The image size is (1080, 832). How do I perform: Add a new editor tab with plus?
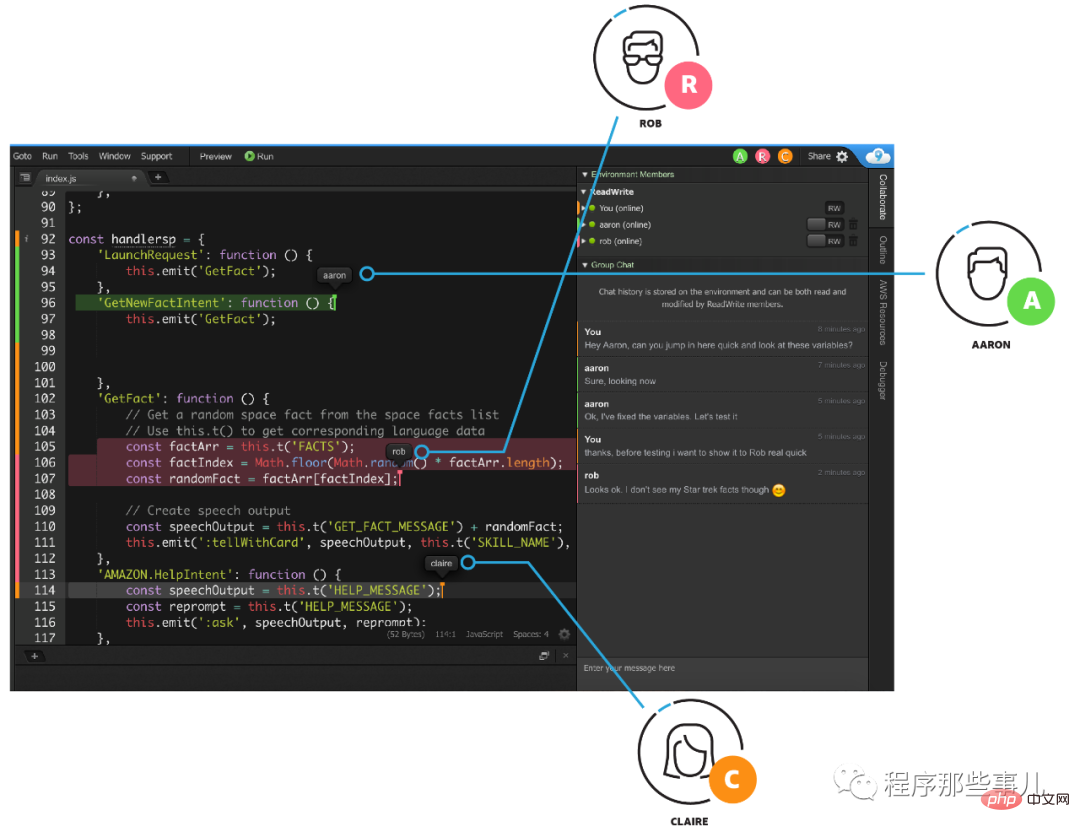(158, 178)
